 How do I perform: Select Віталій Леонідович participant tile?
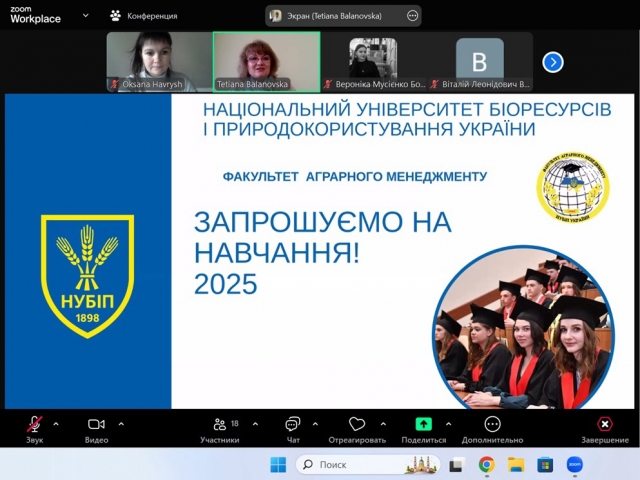480,62
